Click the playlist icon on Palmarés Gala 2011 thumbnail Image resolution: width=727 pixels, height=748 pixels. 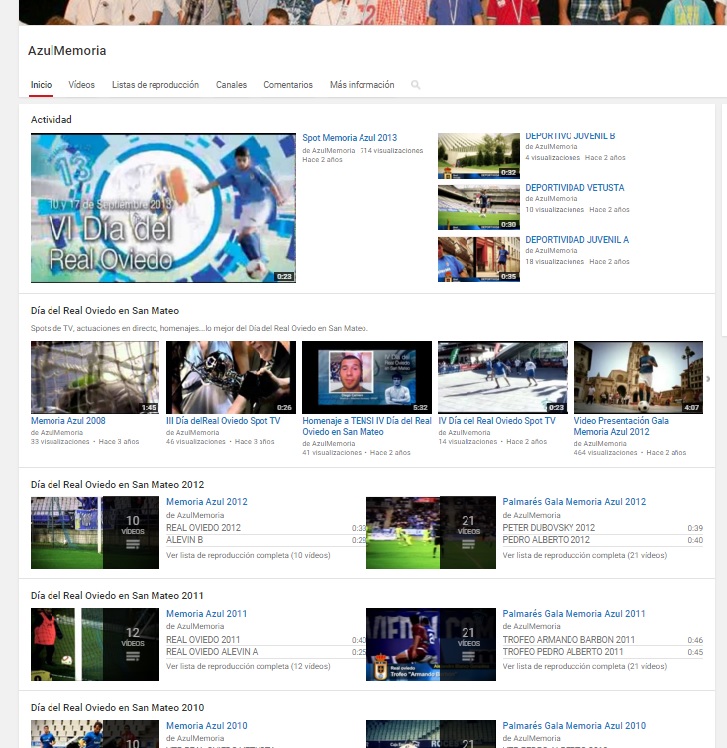click(x=468, y=656)
